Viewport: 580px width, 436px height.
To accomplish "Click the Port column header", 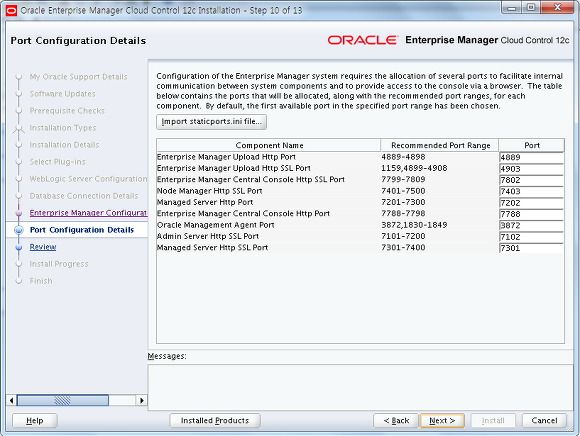I will pyautogui.click(x=532, y=145).
